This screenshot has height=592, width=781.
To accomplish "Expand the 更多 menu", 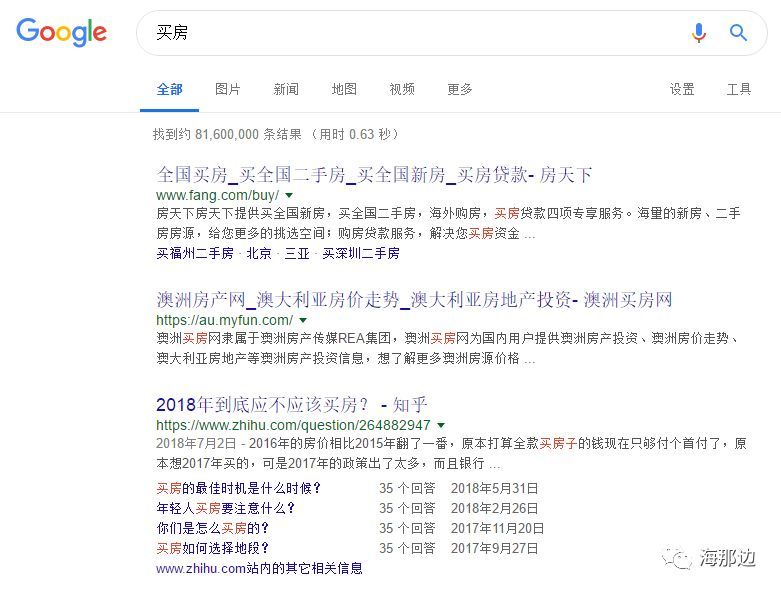I will pos(459,89).
